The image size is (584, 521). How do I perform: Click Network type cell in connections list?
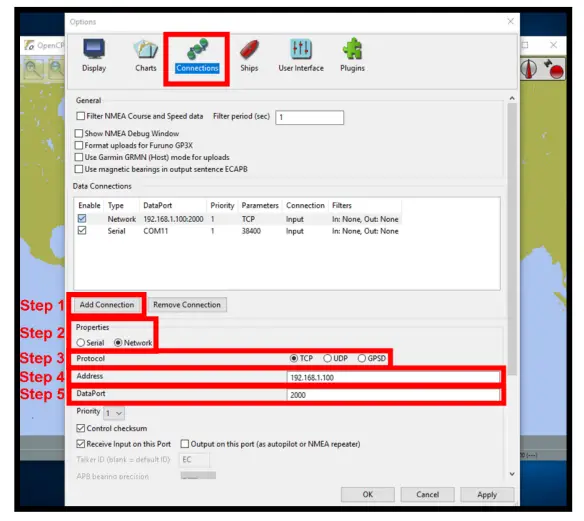(122, 219)
